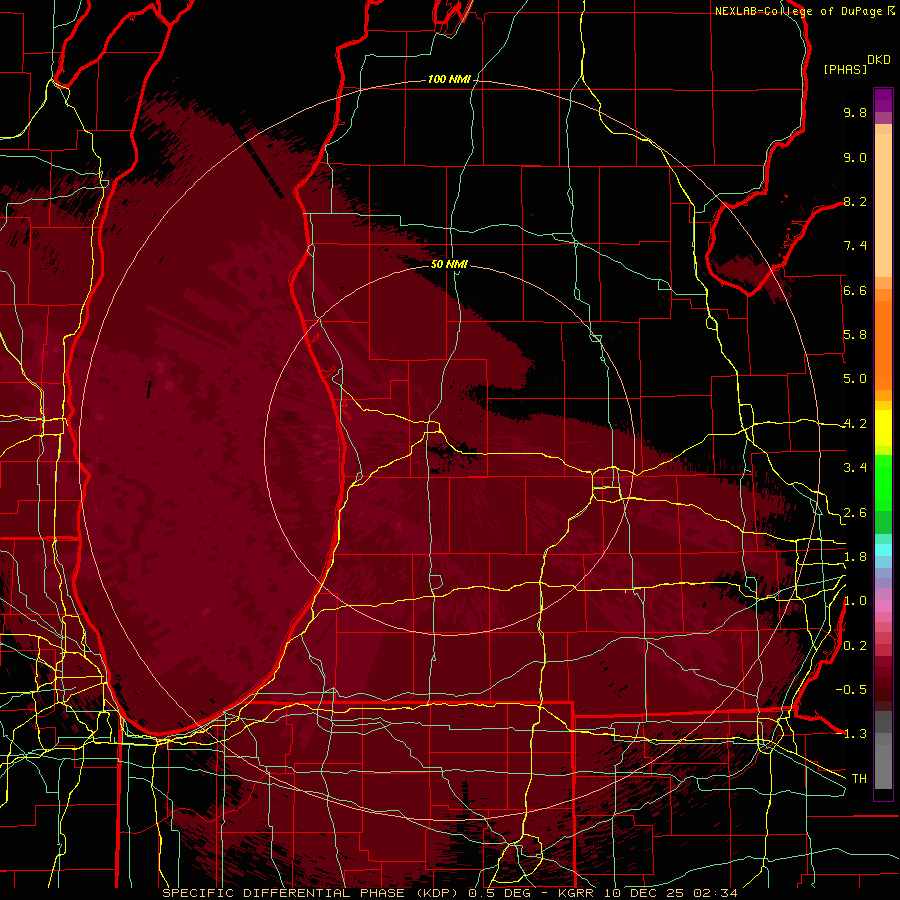Click the TH threshold label on scale

[x=859, y=779]
